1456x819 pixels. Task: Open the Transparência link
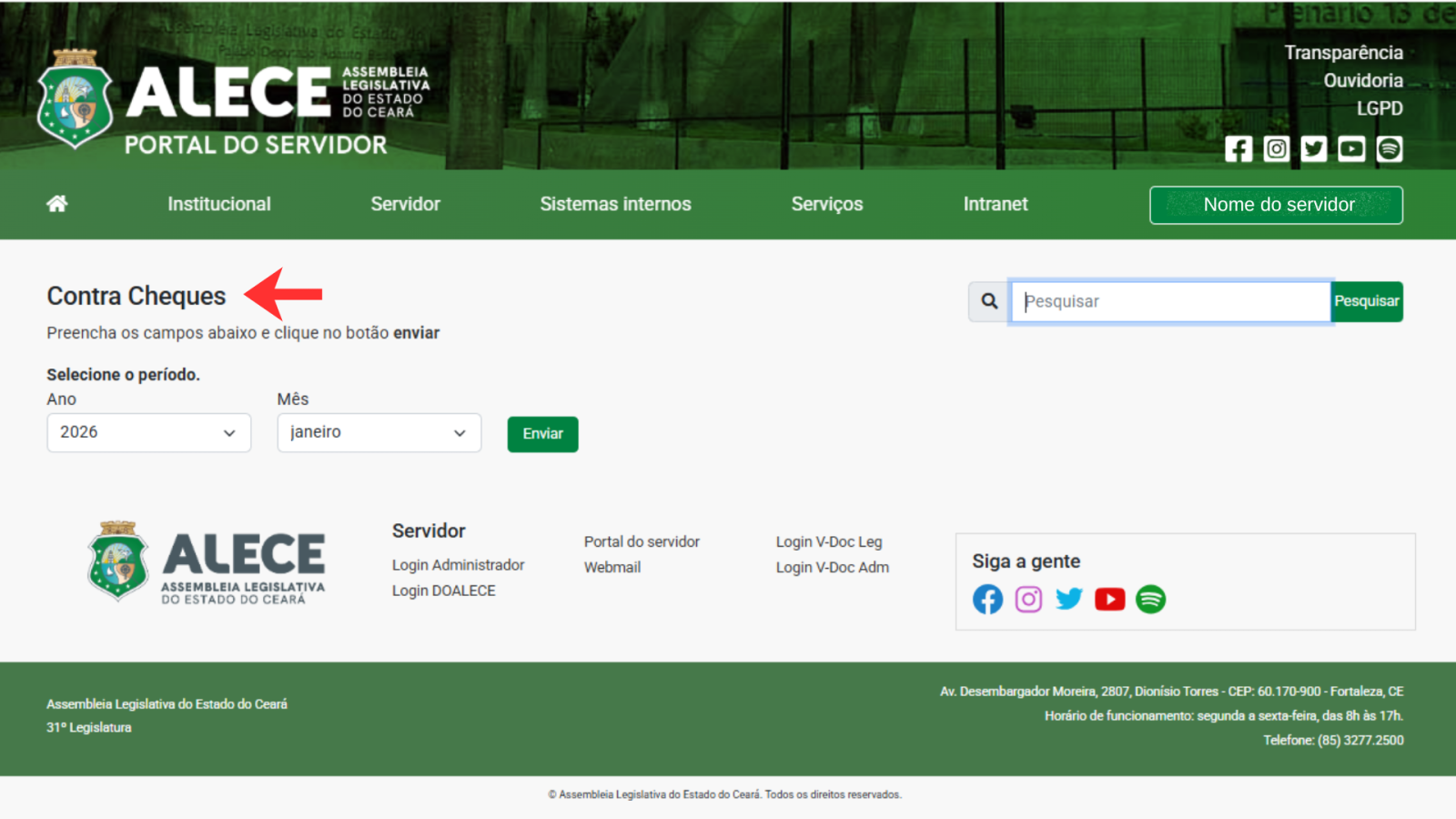pyautogui.click(x=1343, y=53)
